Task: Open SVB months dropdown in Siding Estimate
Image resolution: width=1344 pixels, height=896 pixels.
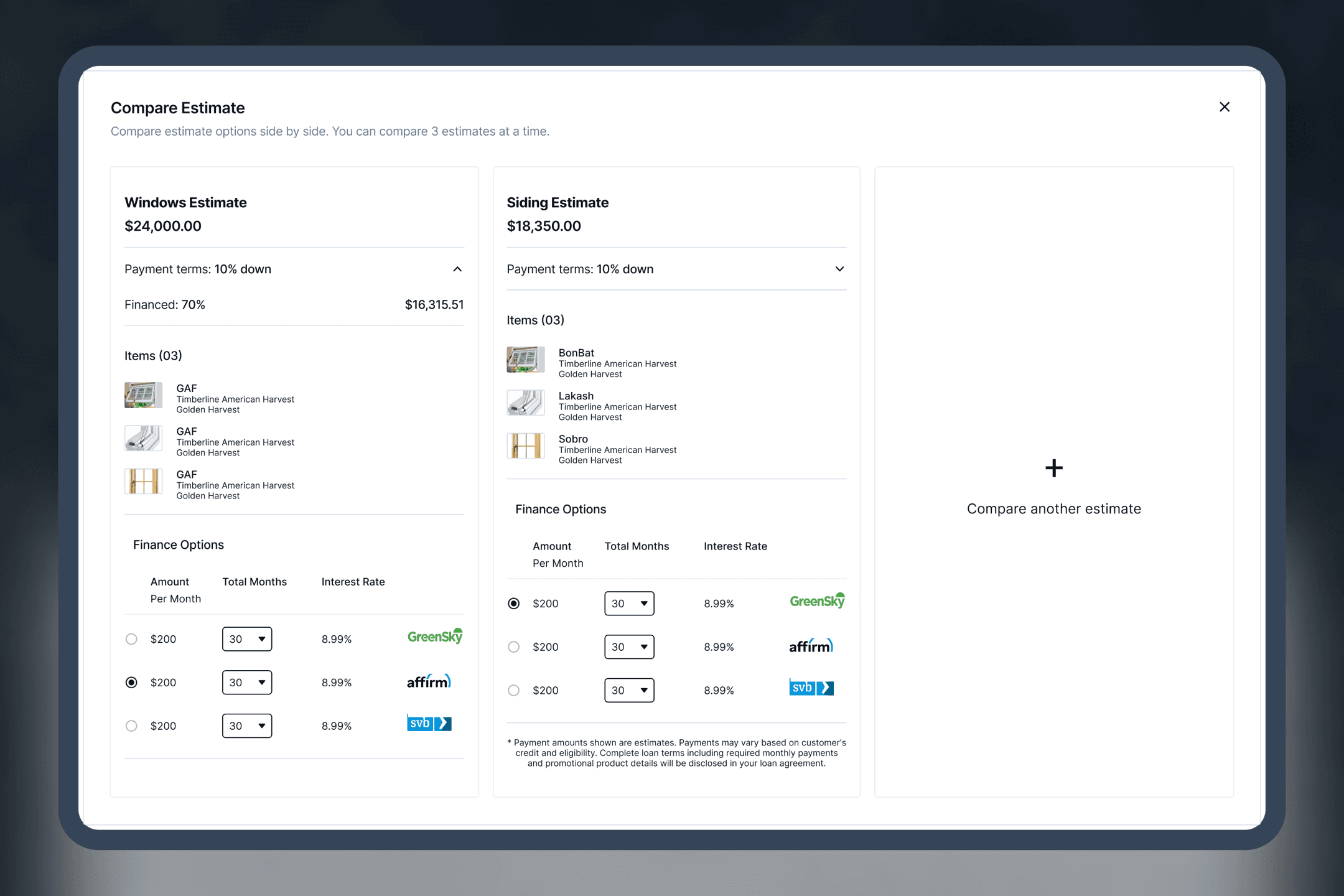Action: click(x=629, y=691)
